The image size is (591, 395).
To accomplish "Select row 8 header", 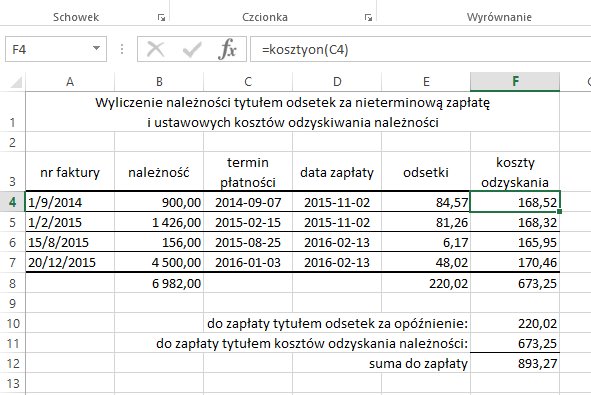I will (x=12, y=283).
